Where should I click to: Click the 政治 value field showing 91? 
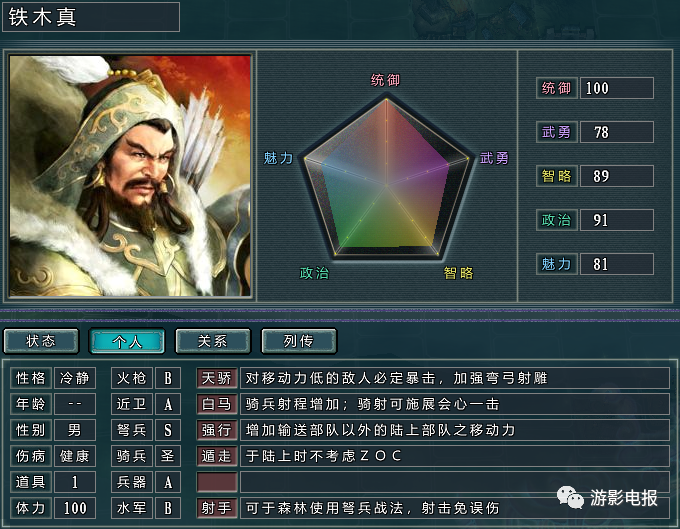pos(617,220)
